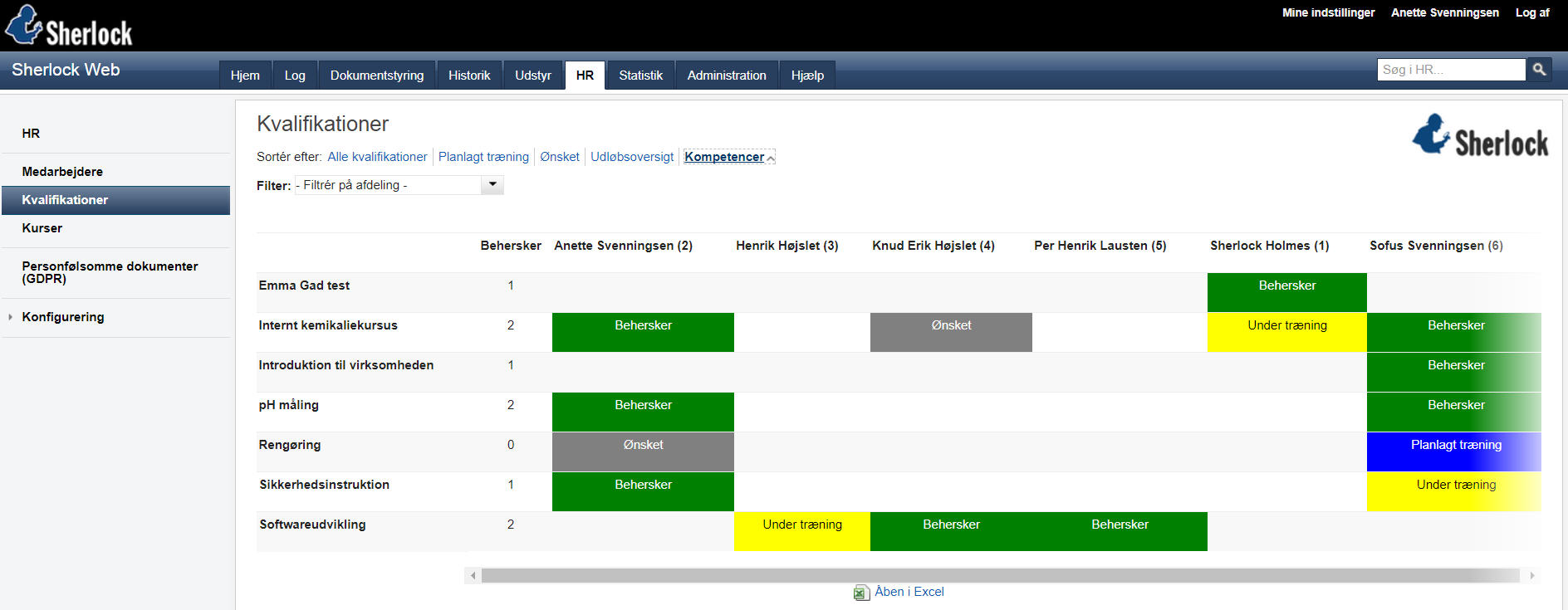Expand the Konfigurering sidebar item

(10, 317)
